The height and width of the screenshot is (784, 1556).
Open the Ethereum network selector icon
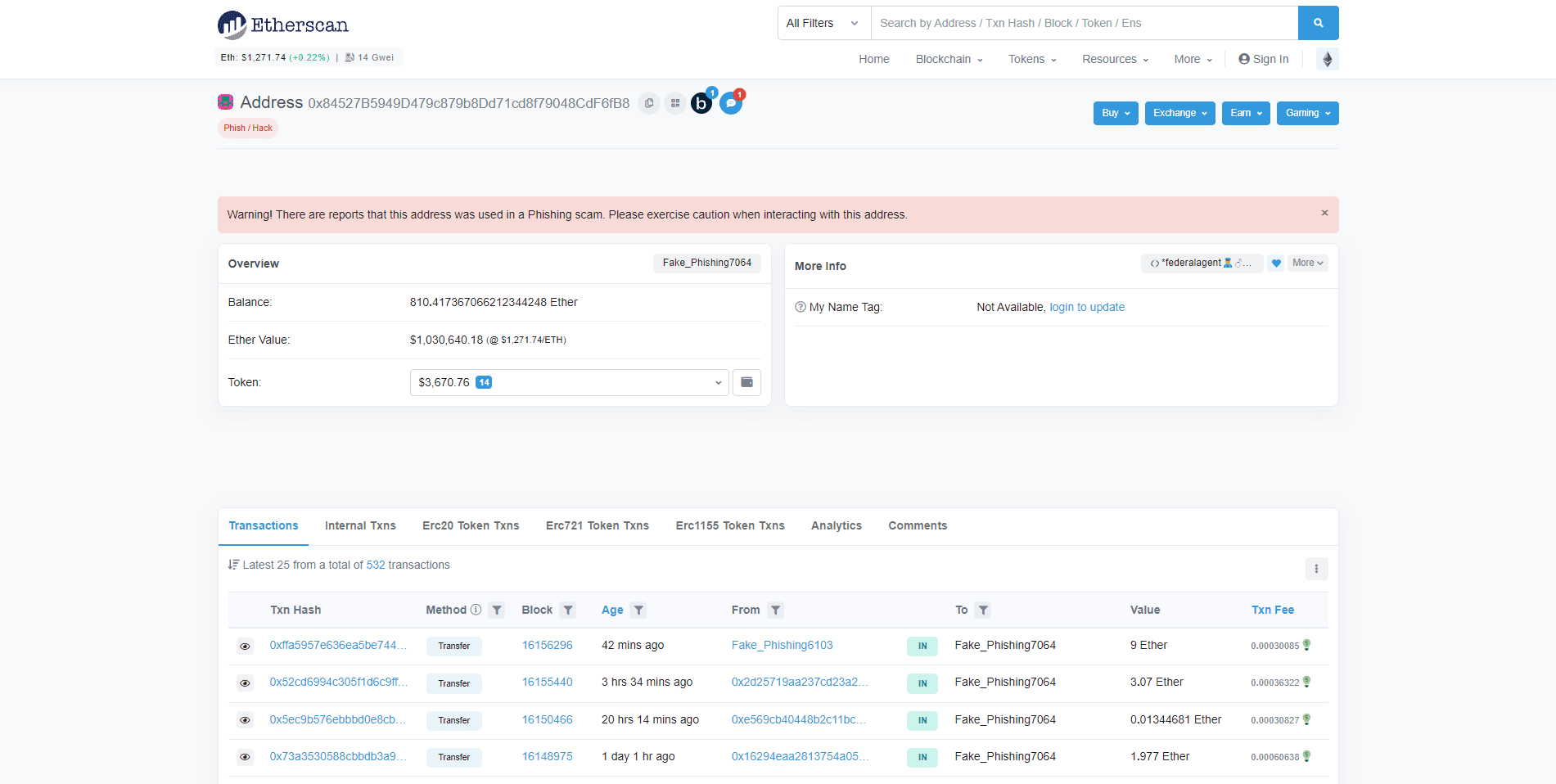pos(1327,59)
